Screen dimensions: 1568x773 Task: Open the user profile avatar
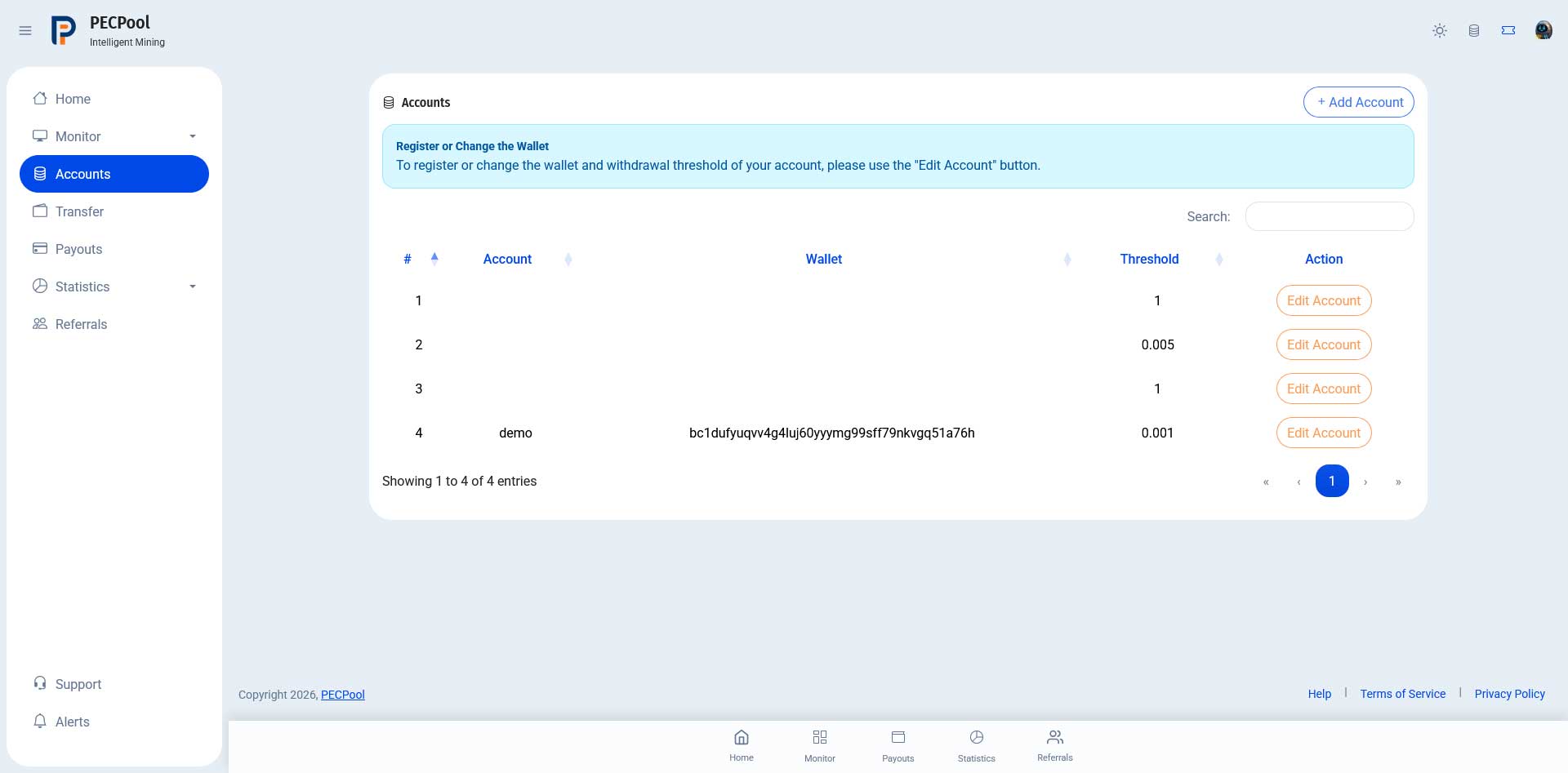click(x=1543, y=30)
